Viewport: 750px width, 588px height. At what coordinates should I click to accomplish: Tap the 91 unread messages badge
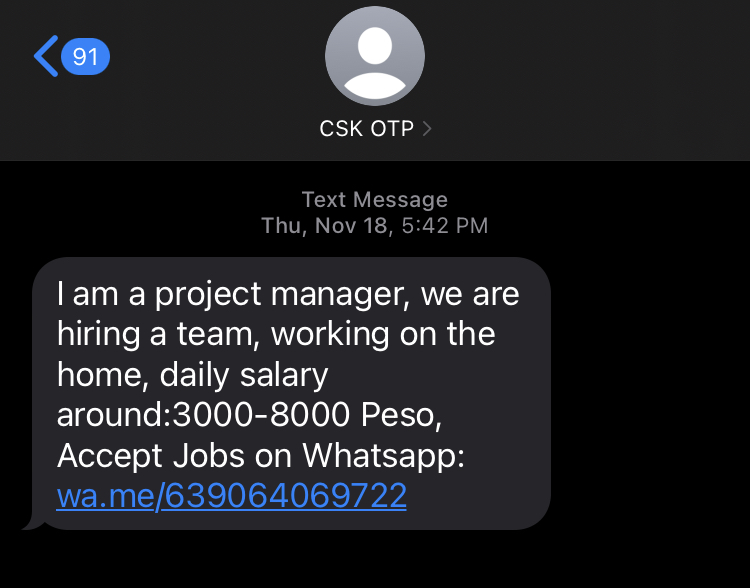(x=86, y=56)
